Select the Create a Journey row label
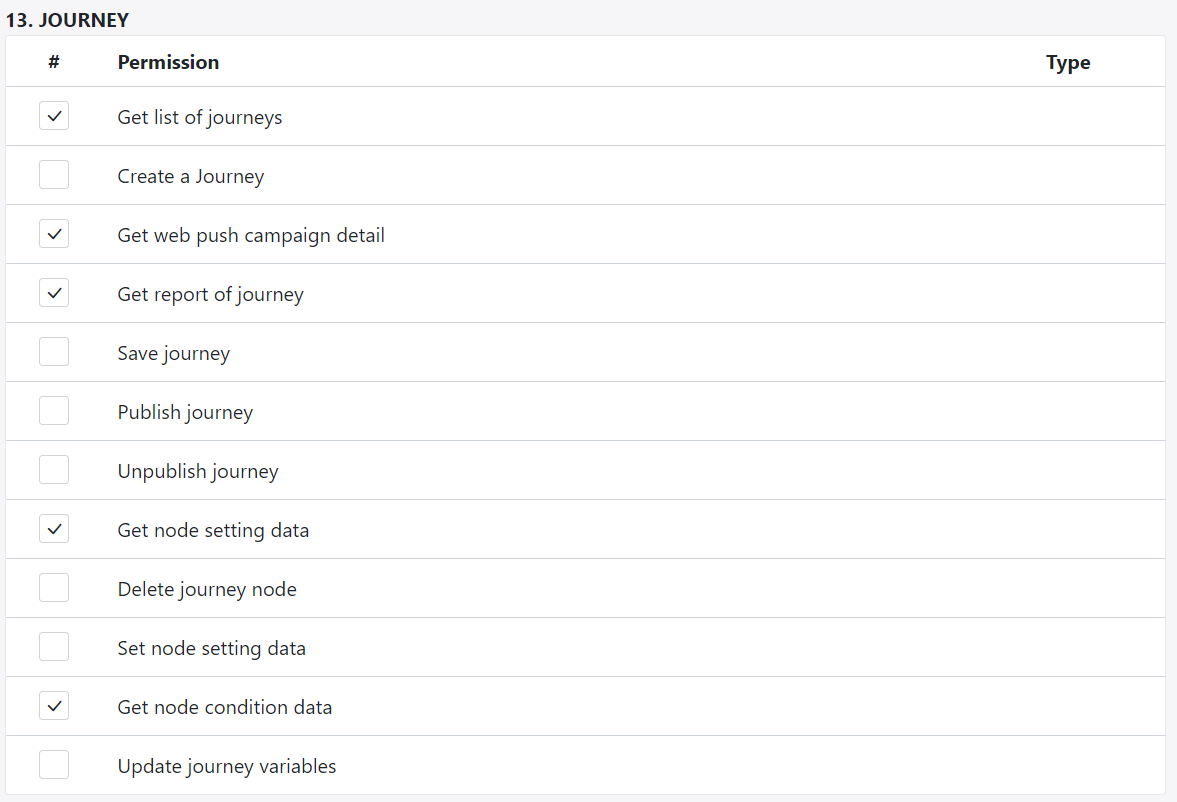The height and width of the screenshot is (802, 1177). point(190,175)
